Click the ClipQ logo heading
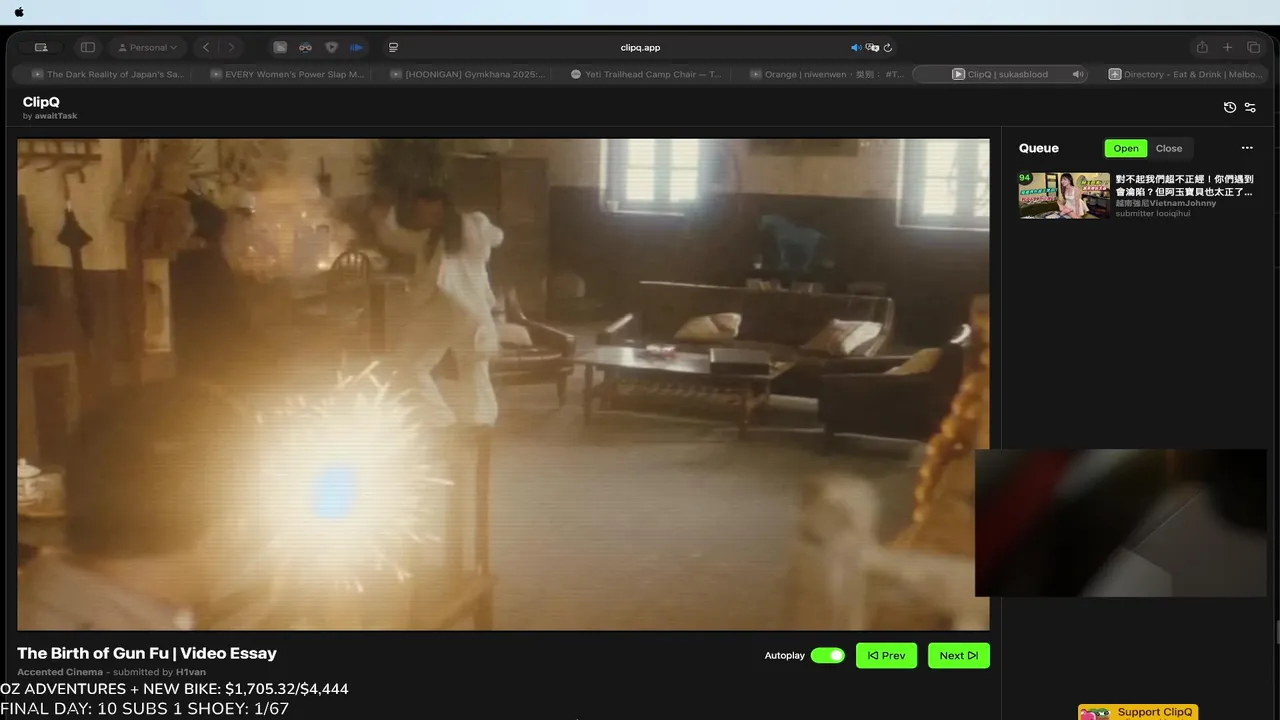The image size is (1280, 720). 41,102
